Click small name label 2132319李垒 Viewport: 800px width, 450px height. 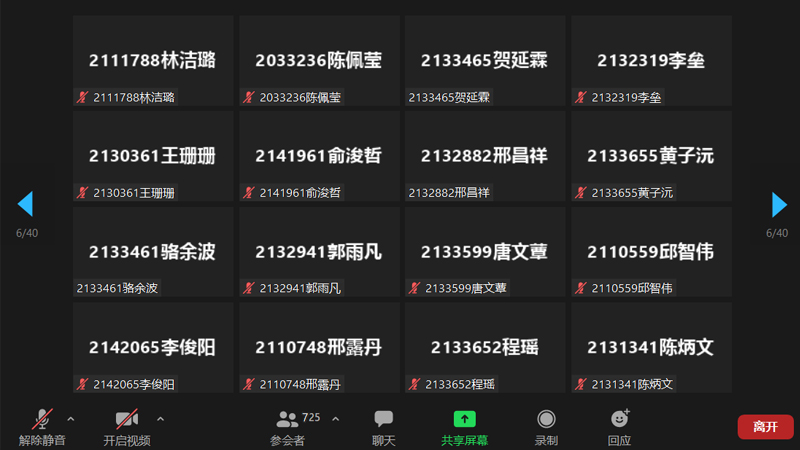[x=626, y=97]
